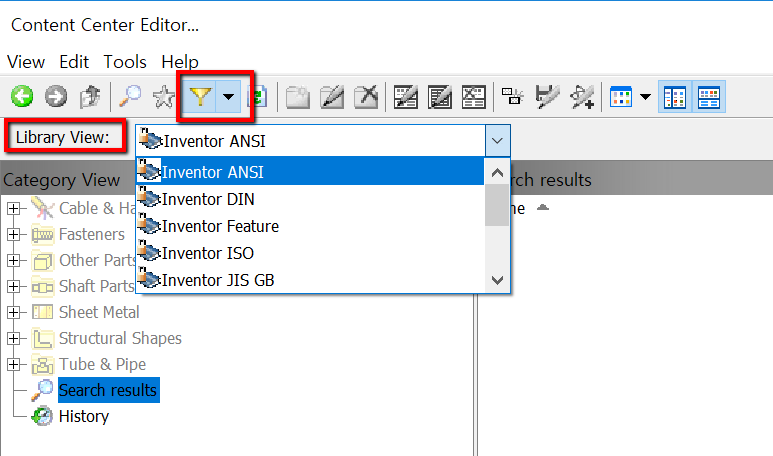
Task: Click the Family Properties table icon
Action: click(406, 97)
